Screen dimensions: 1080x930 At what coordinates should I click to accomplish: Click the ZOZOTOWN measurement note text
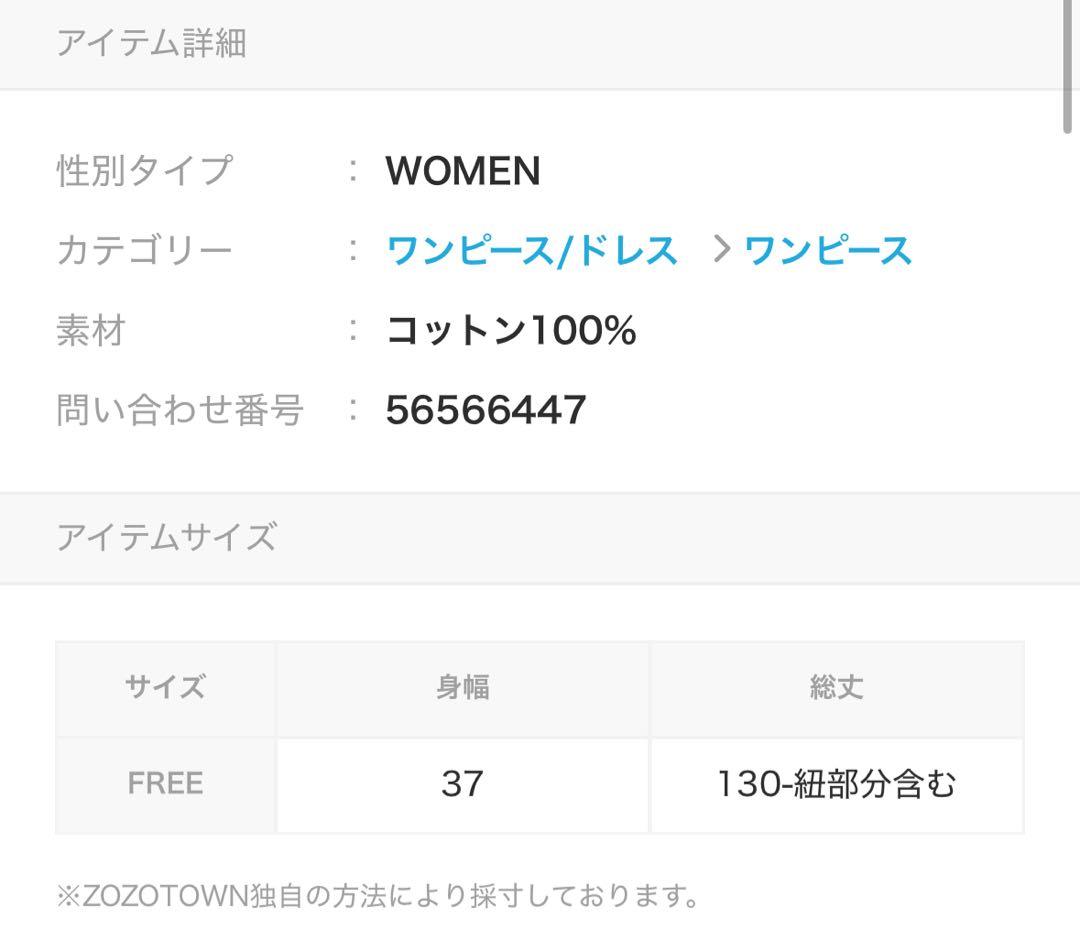[x=378, y=895]
